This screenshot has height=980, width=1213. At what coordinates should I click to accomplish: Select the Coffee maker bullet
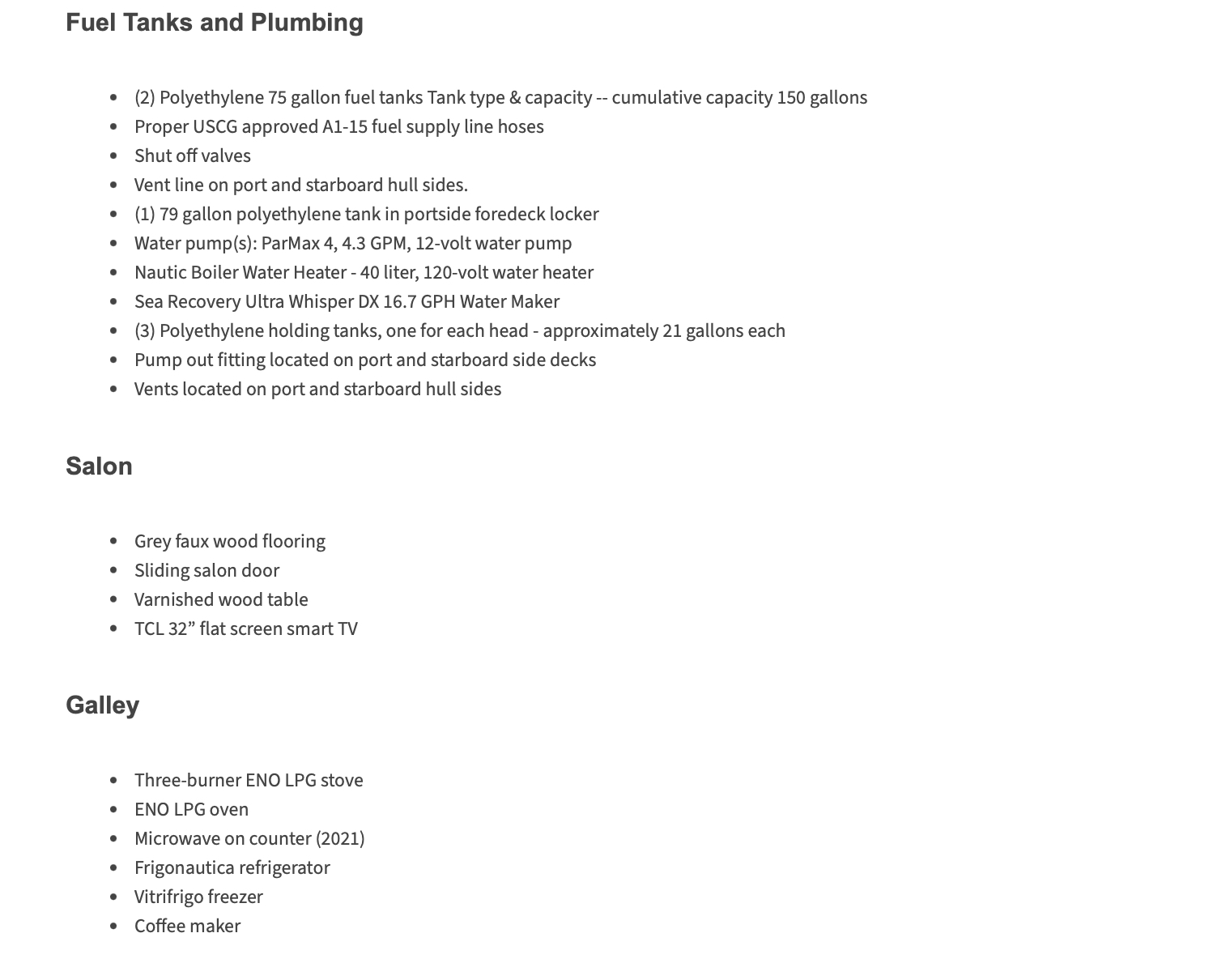(187, 927)
